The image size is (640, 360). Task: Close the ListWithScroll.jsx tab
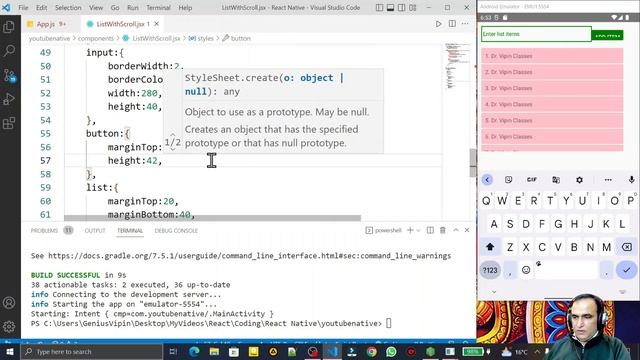[156, 24]
